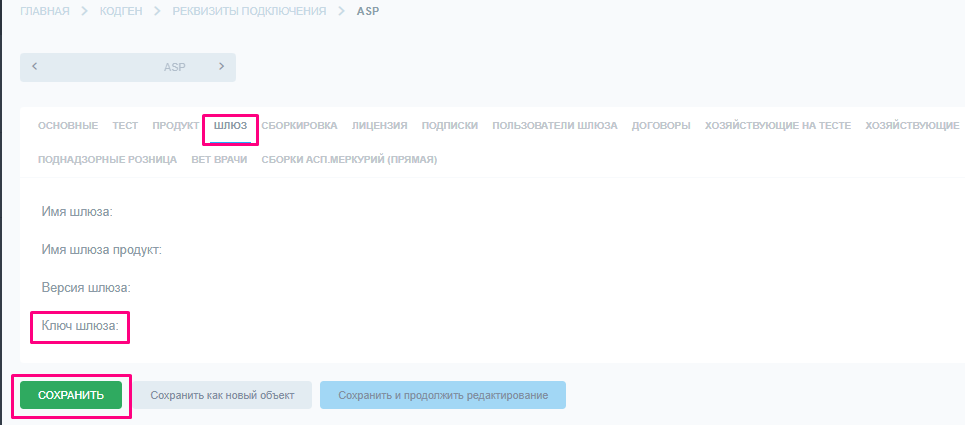Open ХОЗЯЙСТВУЮЩИЕ НА ТЕСТЕ tab
This screenshot has height=425, width=965.
click(778, 125)
